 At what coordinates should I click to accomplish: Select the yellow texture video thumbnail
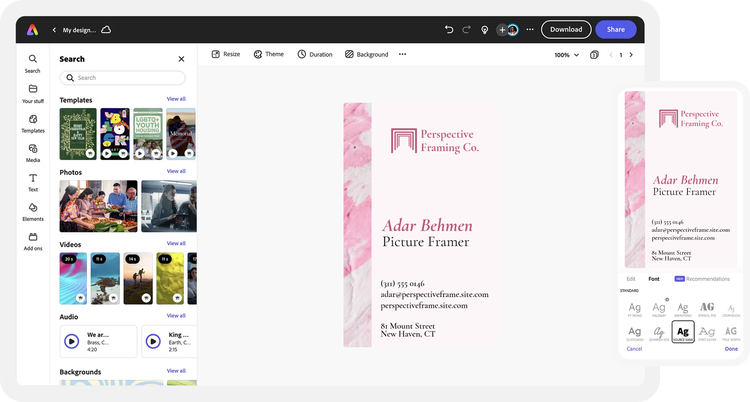point(170,279)
